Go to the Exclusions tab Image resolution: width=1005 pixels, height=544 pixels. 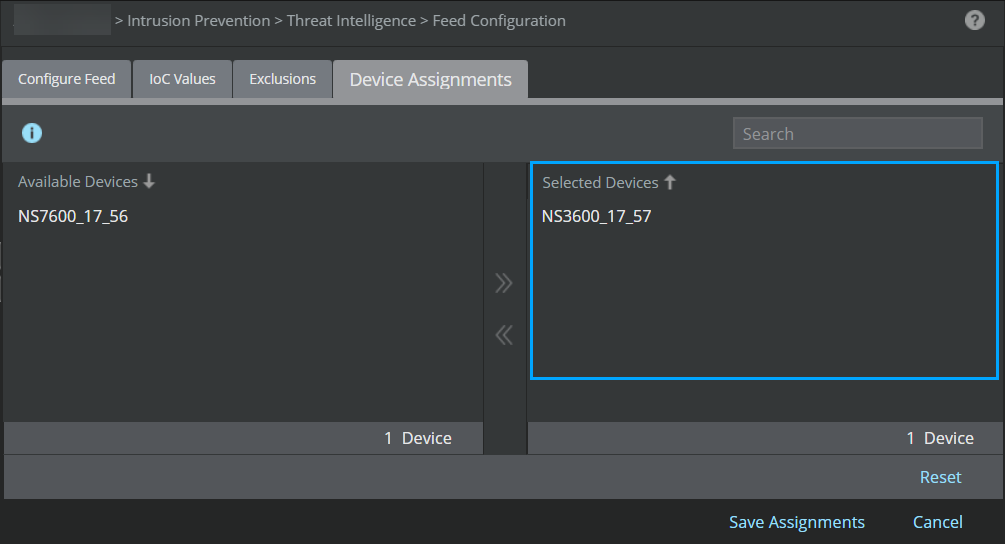[x=283, y=79]
